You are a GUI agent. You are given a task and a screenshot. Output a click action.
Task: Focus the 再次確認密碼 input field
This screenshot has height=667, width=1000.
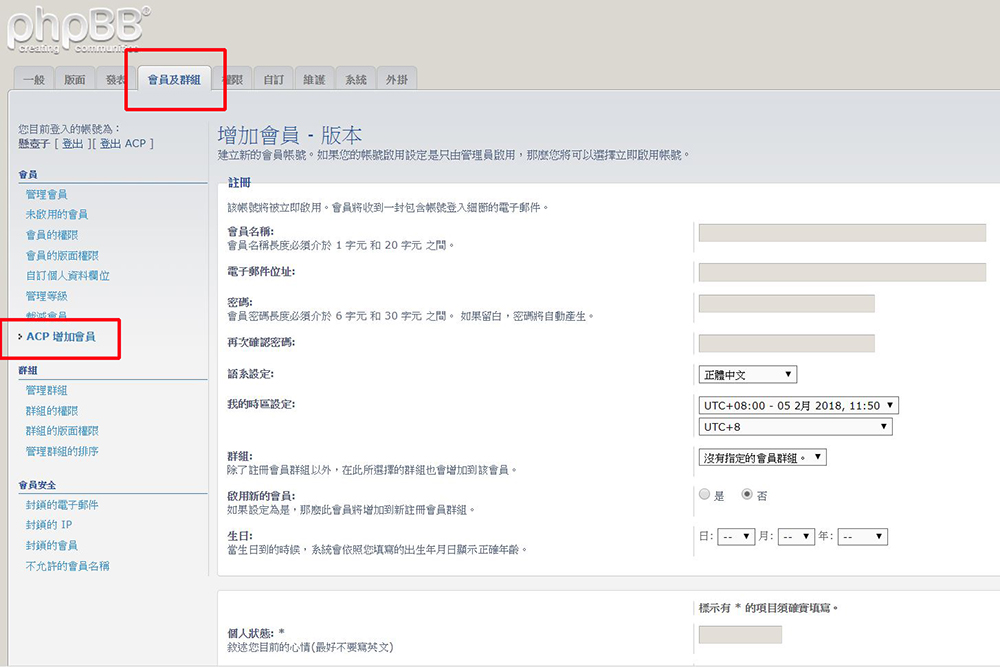pyautogui.click(x=786, y=343)
